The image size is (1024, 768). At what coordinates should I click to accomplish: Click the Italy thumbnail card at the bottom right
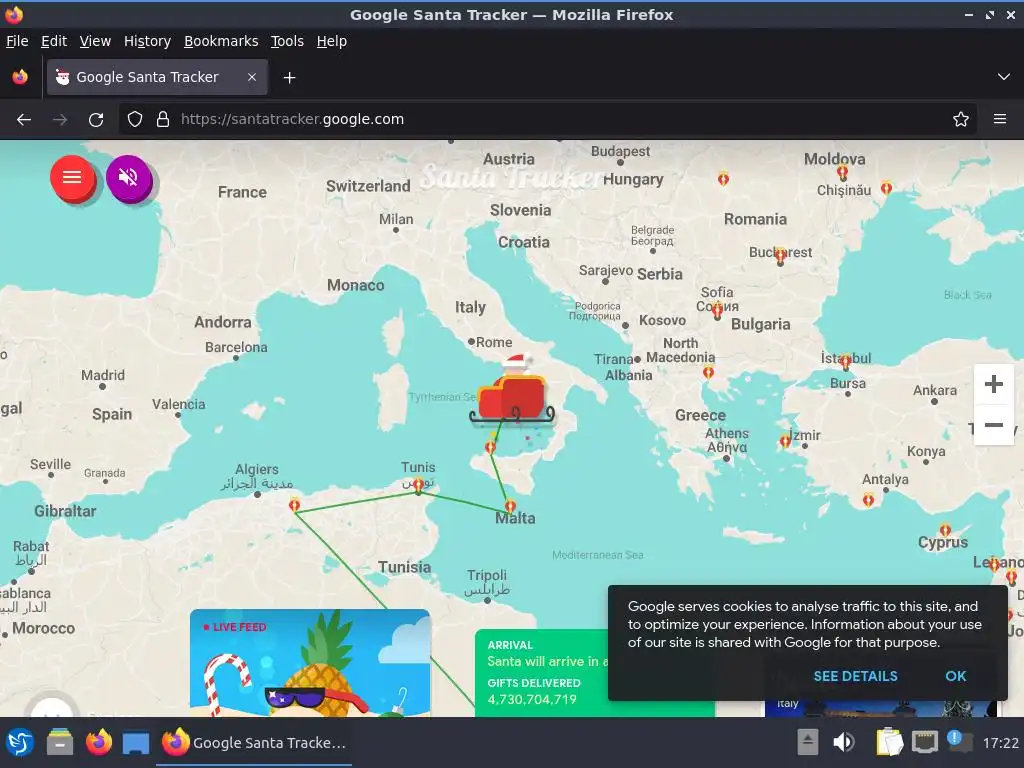[x=882, y=709]
